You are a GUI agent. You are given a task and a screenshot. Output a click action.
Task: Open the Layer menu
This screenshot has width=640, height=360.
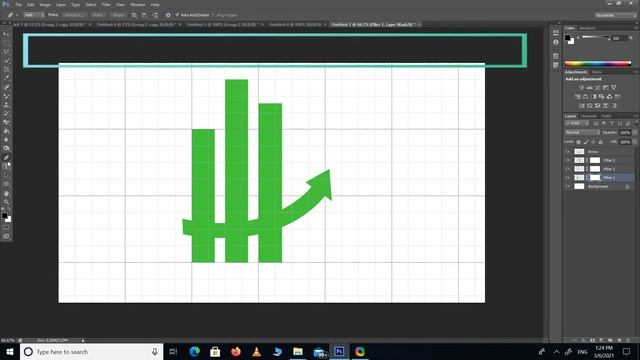coord(60,4)
